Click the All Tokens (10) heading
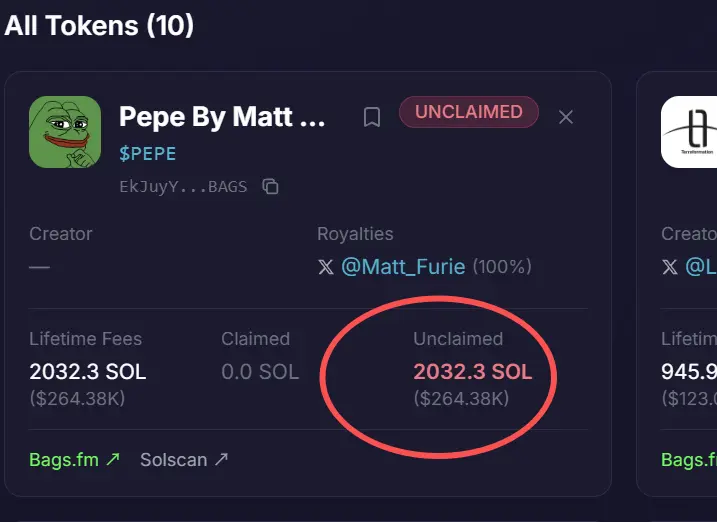 pos(99,25)
